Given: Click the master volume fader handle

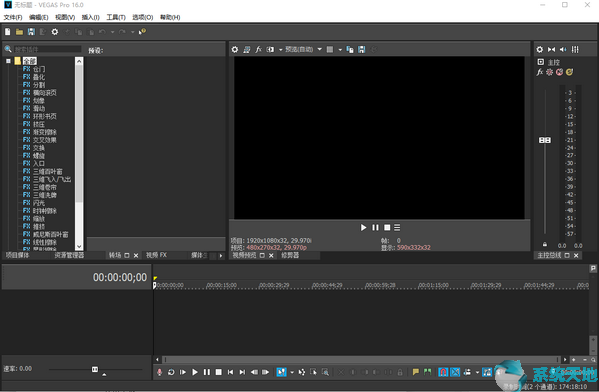Looking at the screenshot, I should click(x=545, y=140).
